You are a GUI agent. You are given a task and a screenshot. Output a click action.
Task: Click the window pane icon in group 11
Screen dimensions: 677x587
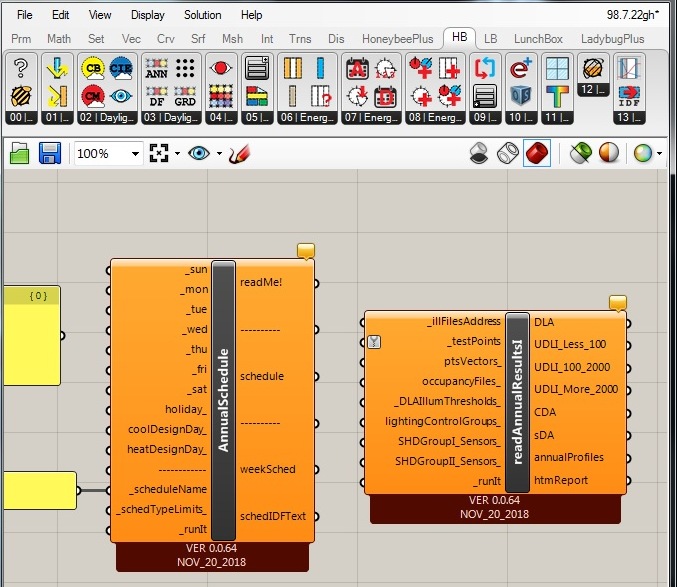557,68
